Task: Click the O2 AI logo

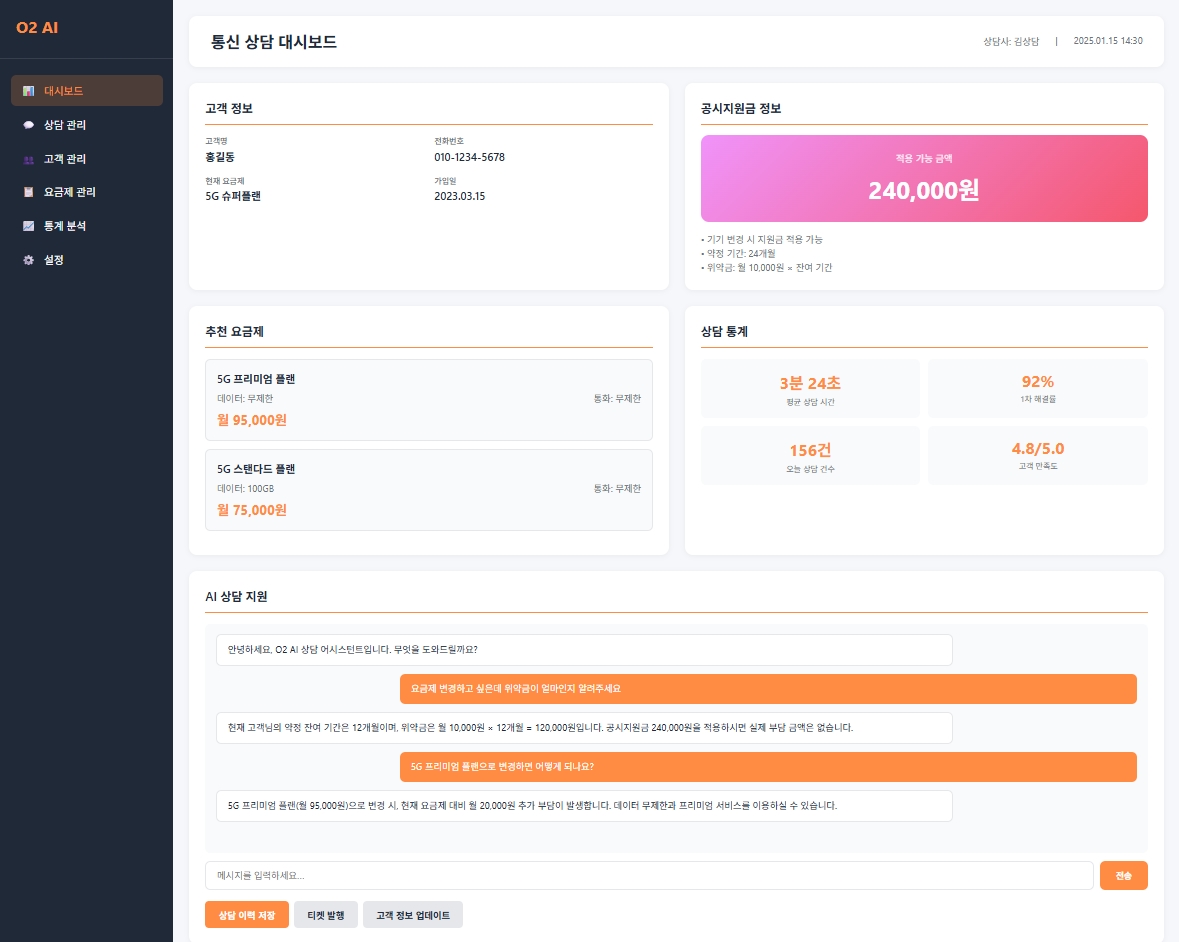Action: pyautogui.click(x=37, y=28)
